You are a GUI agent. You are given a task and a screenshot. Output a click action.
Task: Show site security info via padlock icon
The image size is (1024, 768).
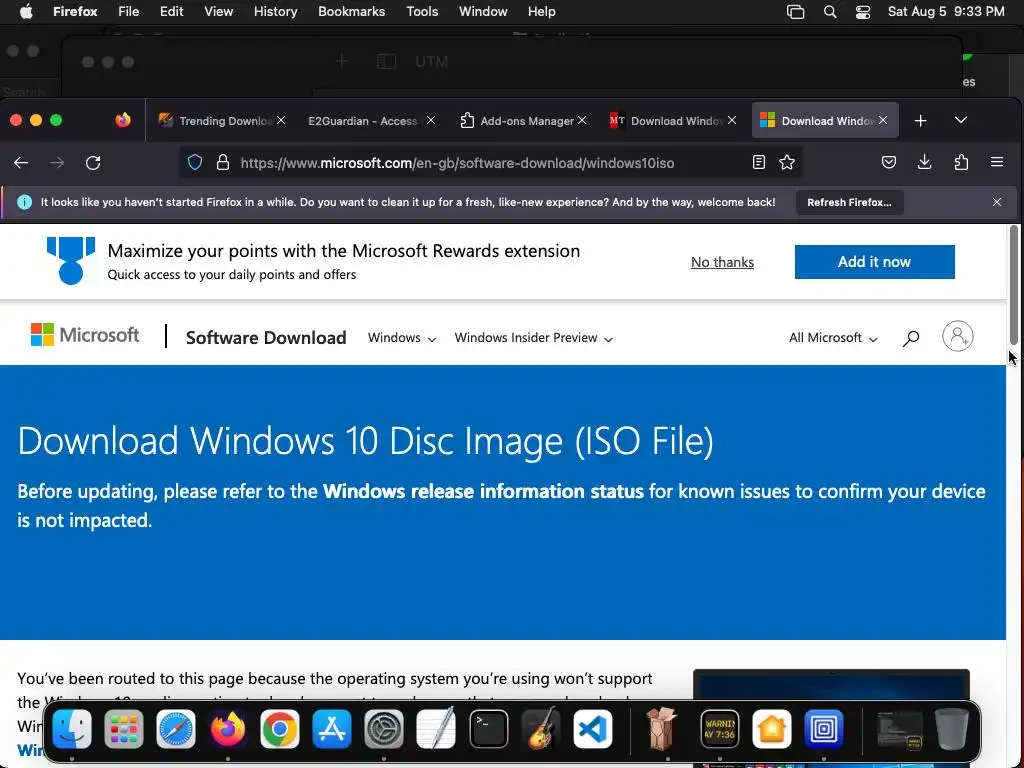click(x=223, y=163)
